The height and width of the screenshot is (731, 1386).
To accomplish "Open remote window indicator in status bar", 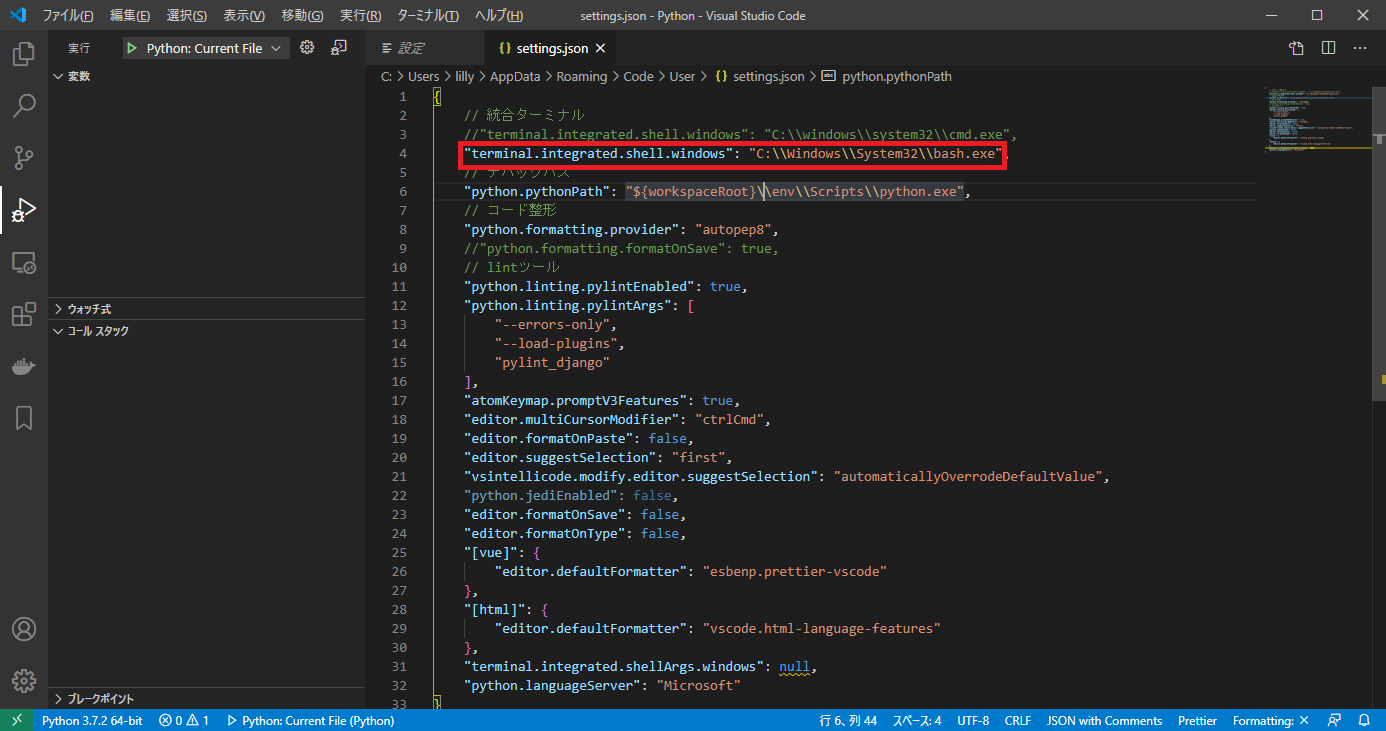I will (x=17, y=720).
